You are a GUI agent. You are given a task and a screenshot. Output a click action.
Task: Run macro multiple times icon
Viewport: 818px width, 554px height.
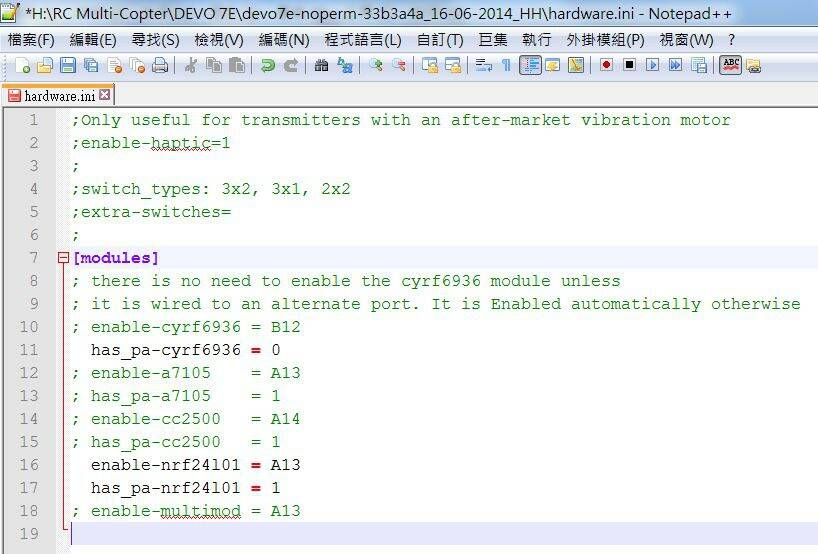click(x=676, y=65)
